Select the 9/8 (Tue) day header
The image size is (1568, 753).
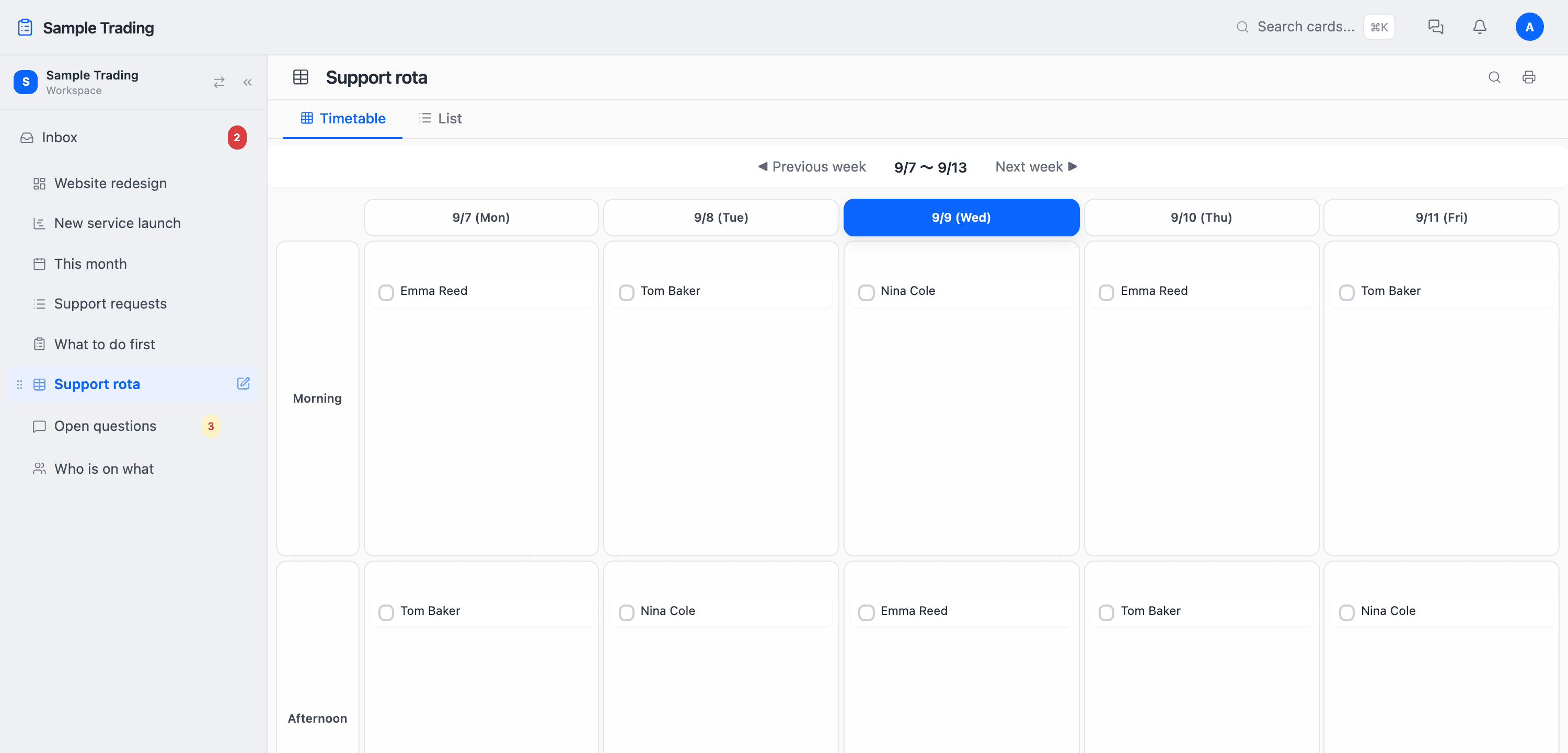[x=721, y=218]
